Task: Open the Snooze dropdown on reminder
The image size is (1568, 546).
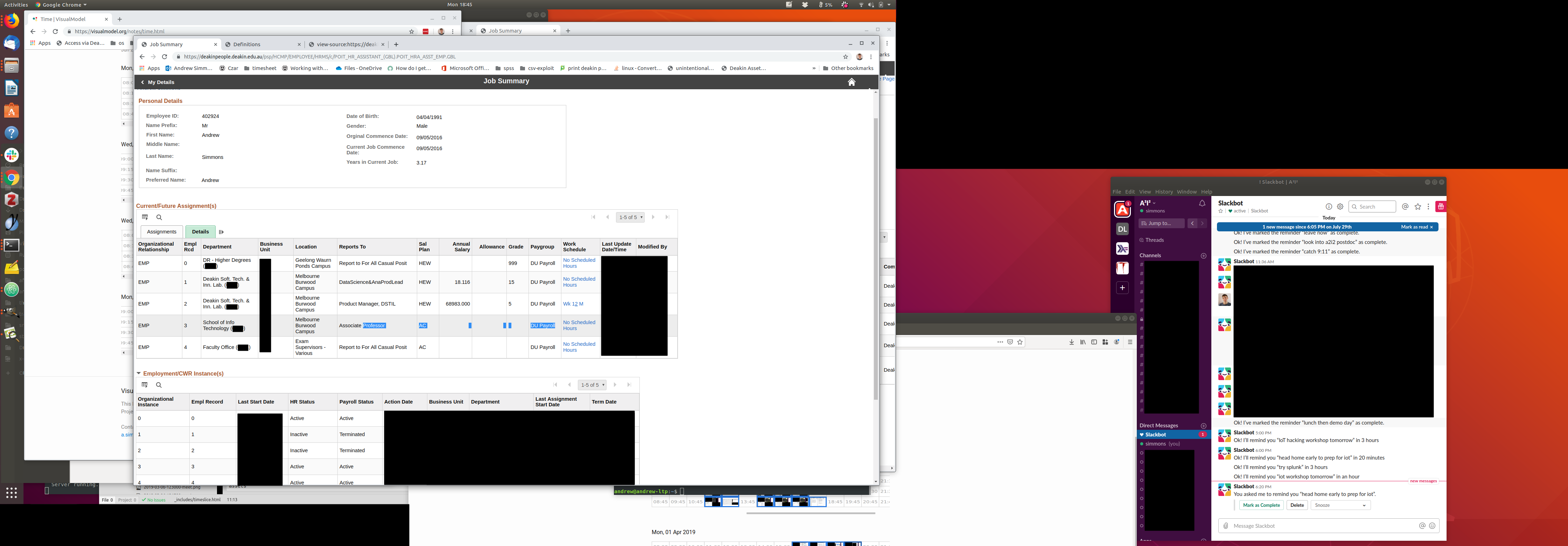Action: pyautogui.click(x=1340, y=505)
